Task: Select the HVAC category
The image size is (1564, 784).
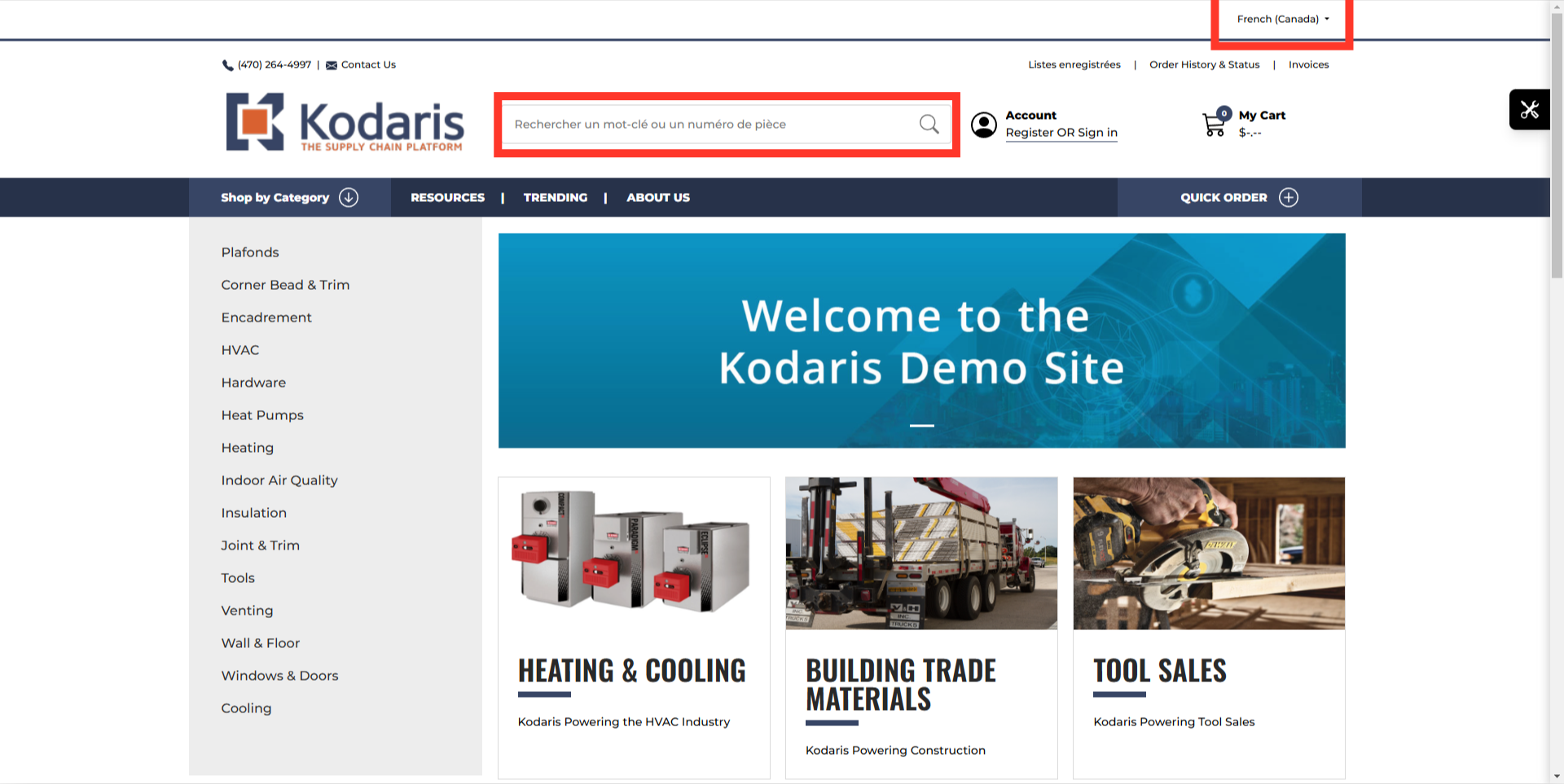Action: [x=240, y=350]
